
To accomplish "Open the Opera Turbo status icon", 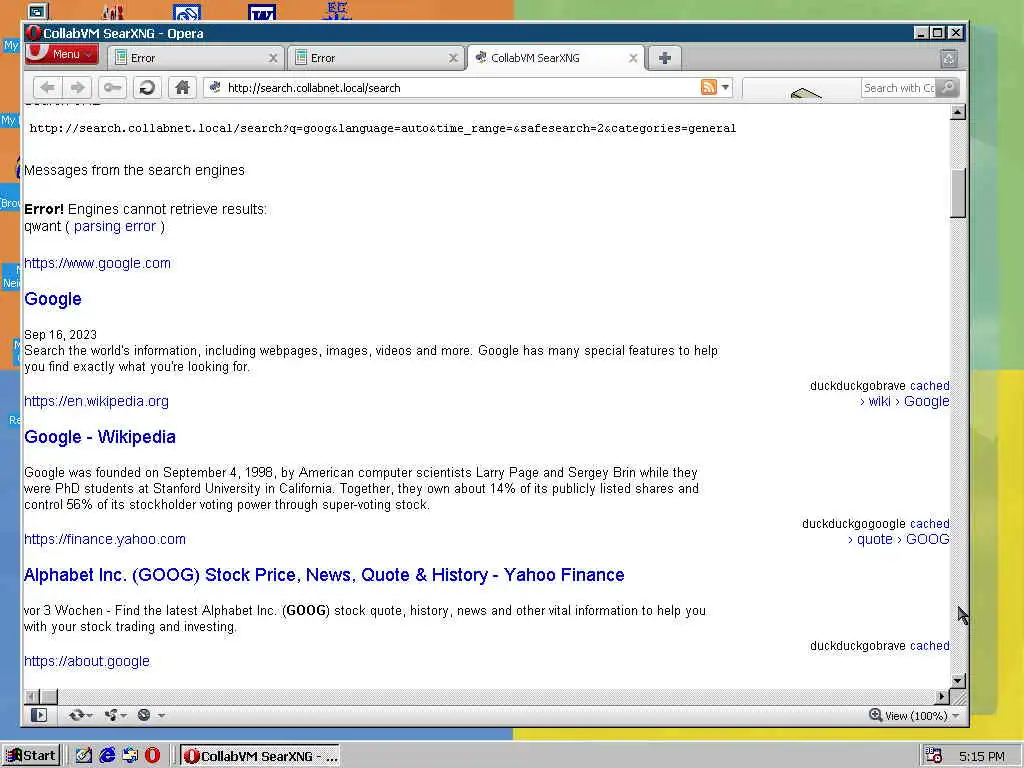I will tap(144, 715).
